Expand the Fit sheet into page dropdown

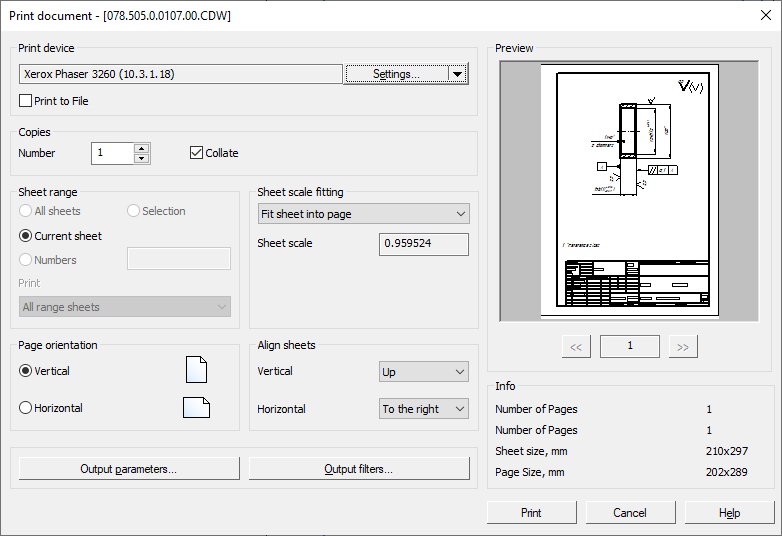363,214
